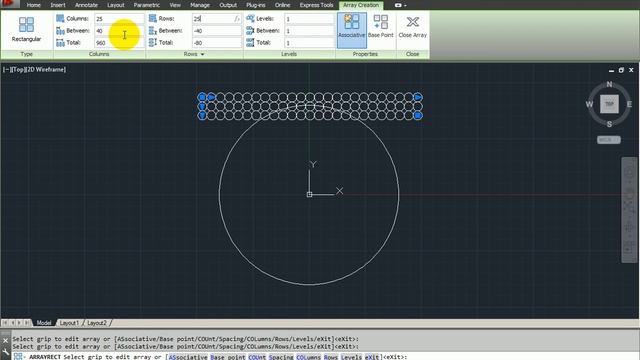Image resolution: width=640 pixels, height=360 pixels.
Task: Close the command line window
Action: pyautogui.click(x=5, y=340)
